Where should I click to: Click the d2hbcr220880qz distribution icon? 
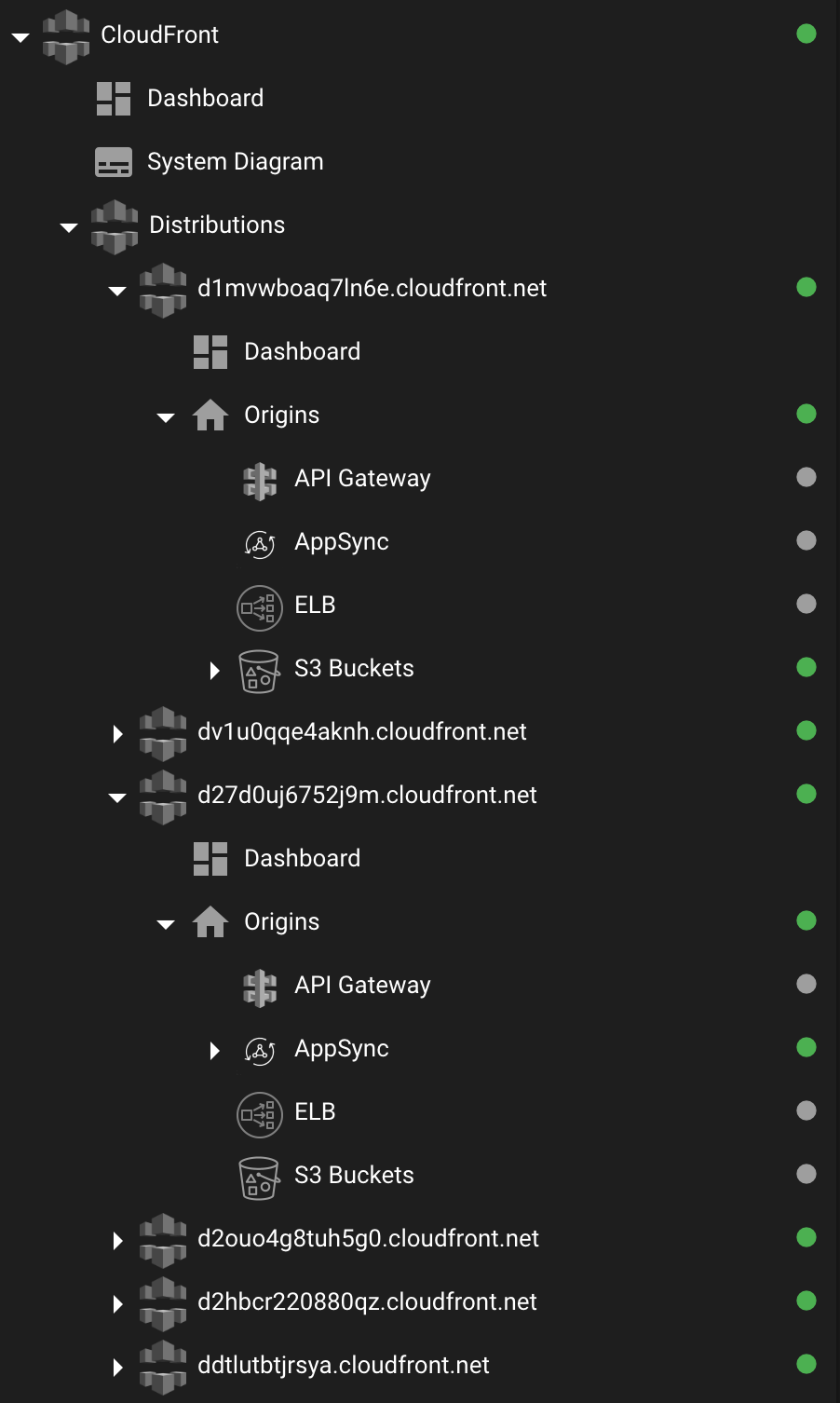click(x=163, y=1303)
